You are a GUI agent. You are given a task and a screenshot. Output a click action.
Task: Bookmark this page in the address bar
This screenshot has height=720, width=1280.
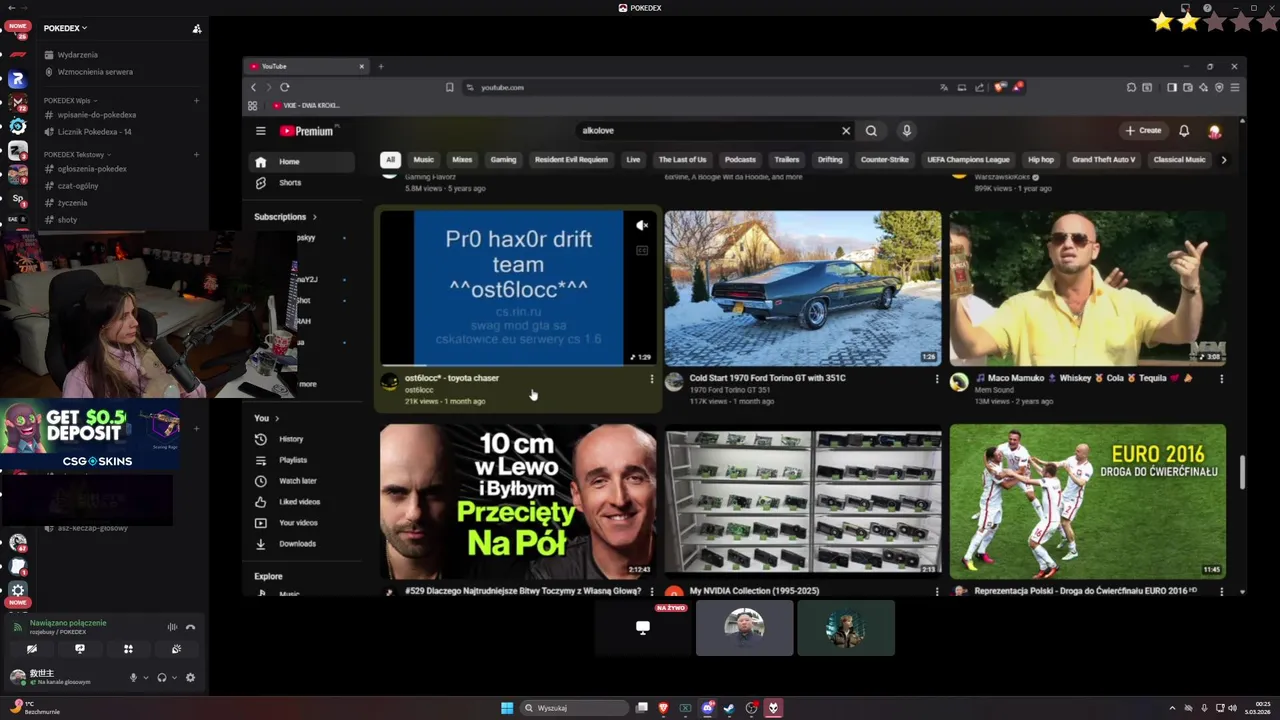(450, 87)
